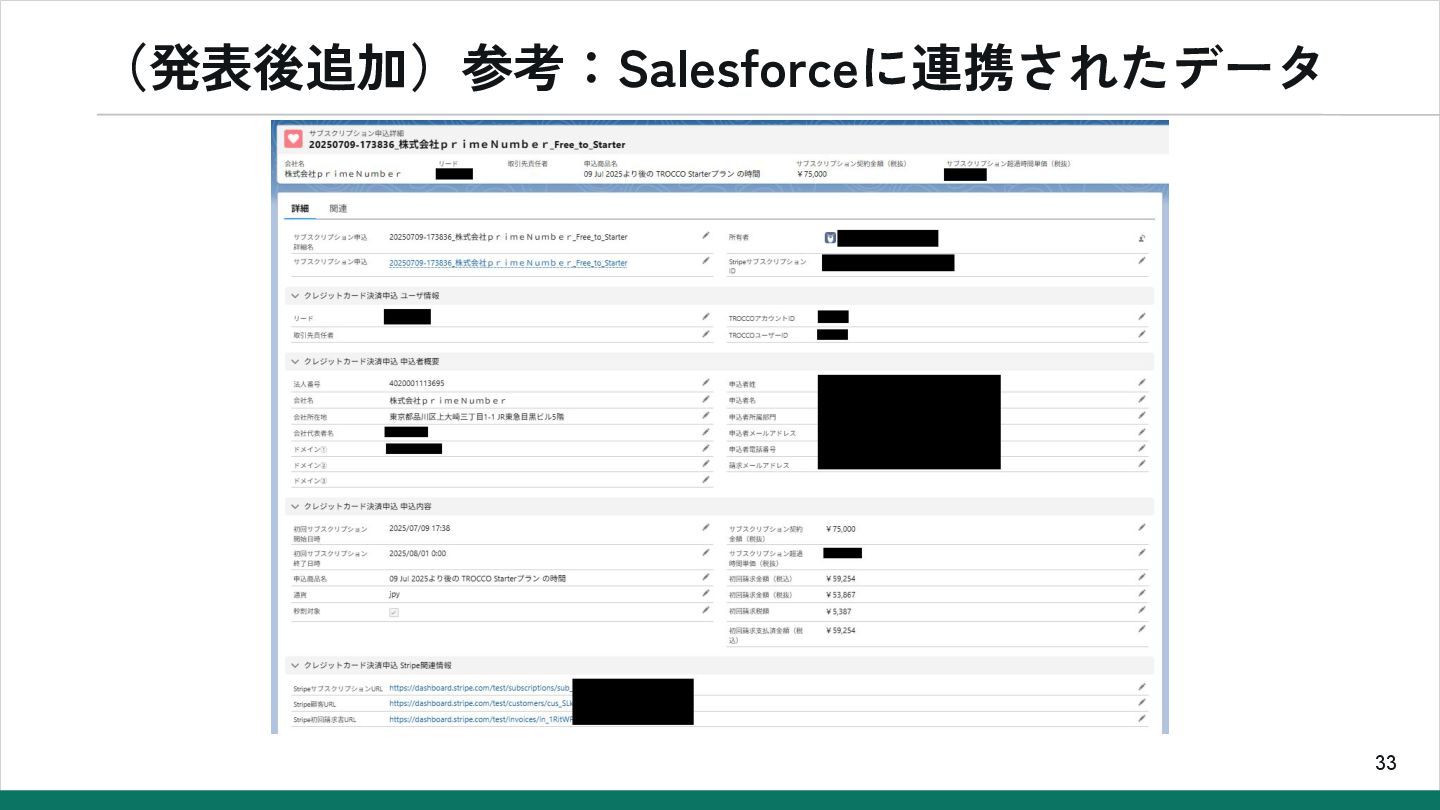Click the 申込商品名 value in 申込内容 section
This screenshot has width=1440, height=810.
click(477, 578)
